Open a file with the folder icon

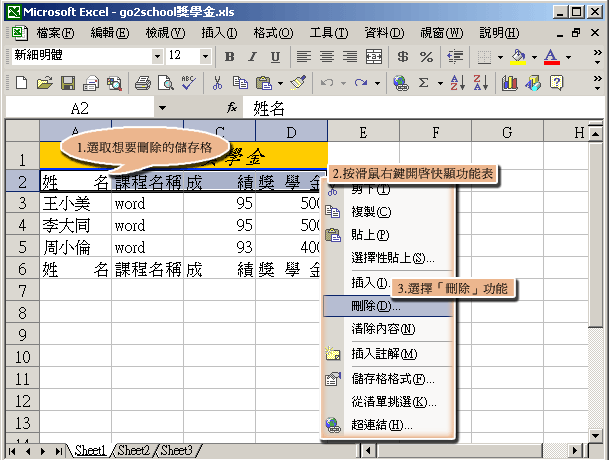(x=43, y=83)
